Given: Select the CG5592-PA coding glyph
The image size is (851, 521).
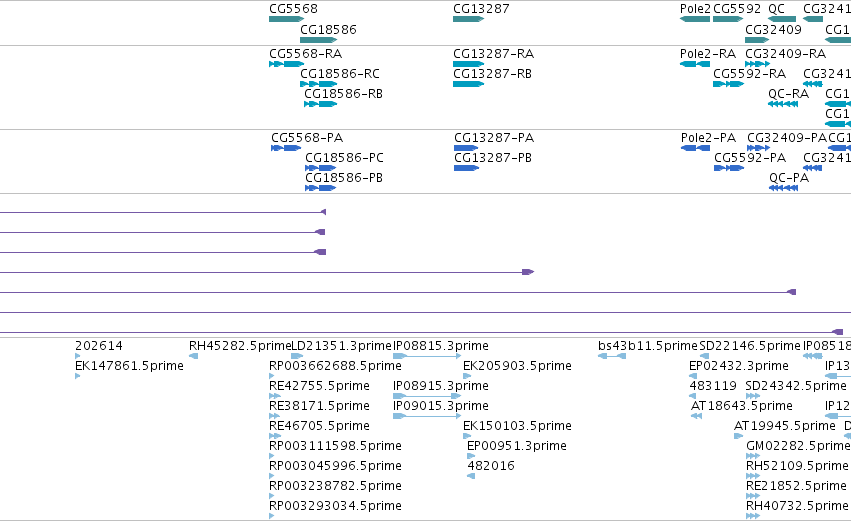Looking at the screenshot, I should tap(729, 168).
